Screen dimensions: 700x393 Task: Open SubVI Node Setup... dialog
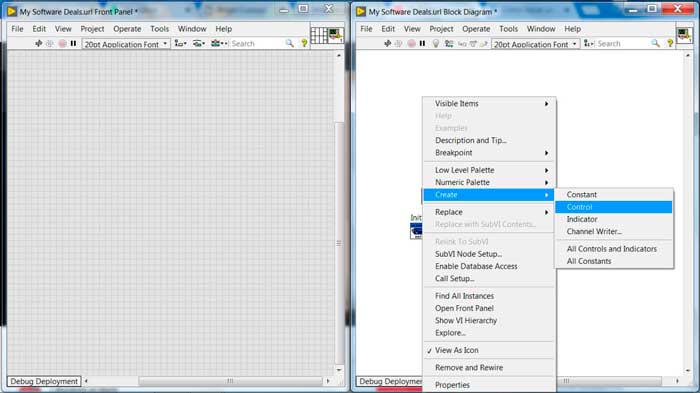489,254
